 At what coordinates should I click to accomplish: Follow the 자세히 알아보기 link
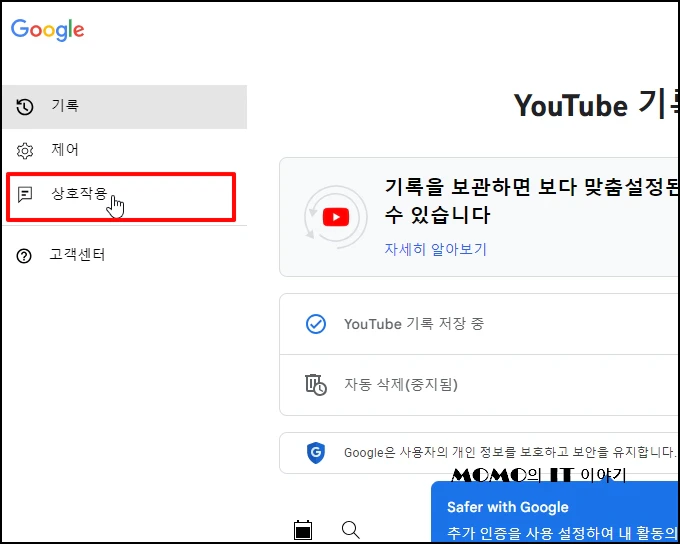[435, 249]
